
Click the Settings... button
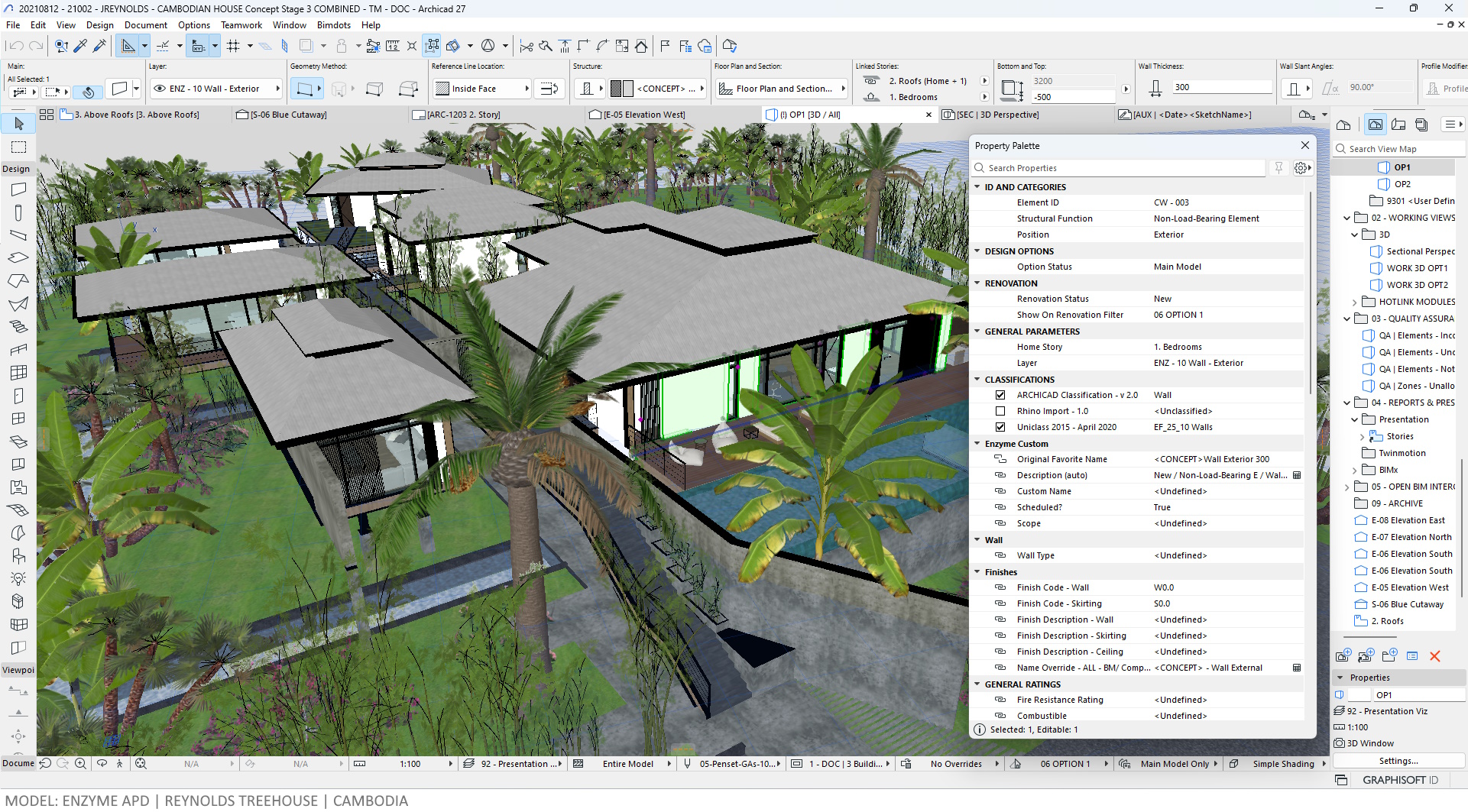(x=1398, y=761)
